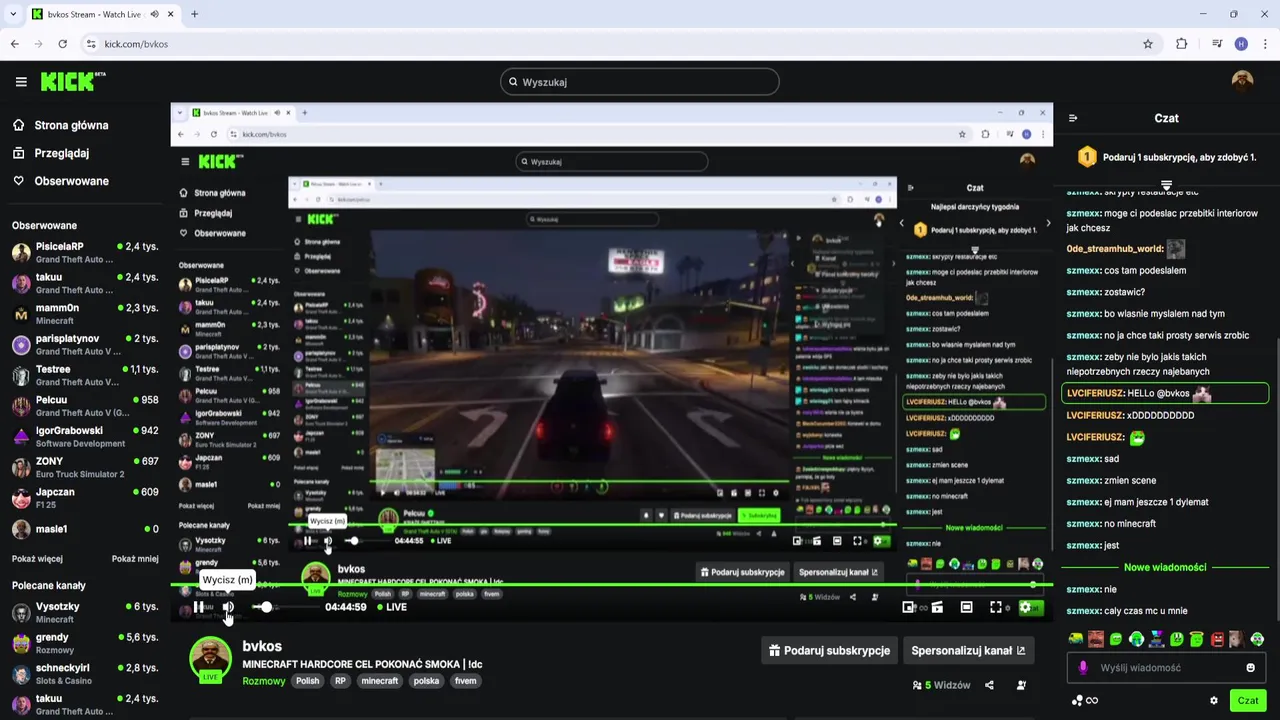Screen dimensions: 1280x720
Task: Click the Kick logo
Action: tap(72, 82)
